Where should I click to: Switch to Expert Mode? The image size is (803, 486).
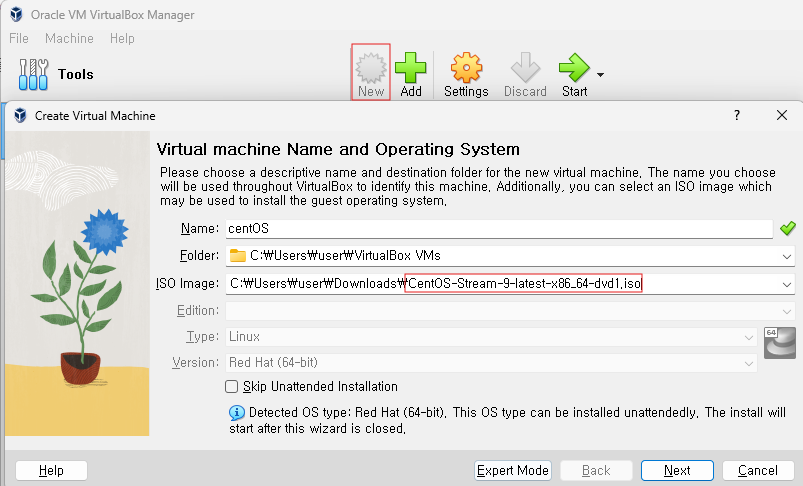513,470
